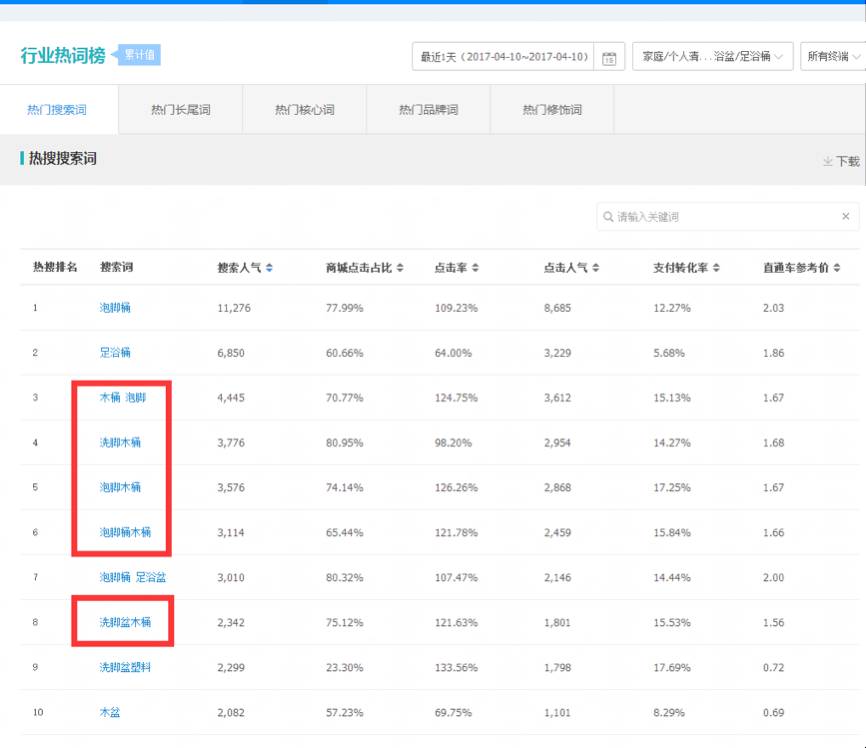The height and width of the screenshot is (748, 866).
Task: Expand the 所有终端 terminal dropdown
Action: 833,56
